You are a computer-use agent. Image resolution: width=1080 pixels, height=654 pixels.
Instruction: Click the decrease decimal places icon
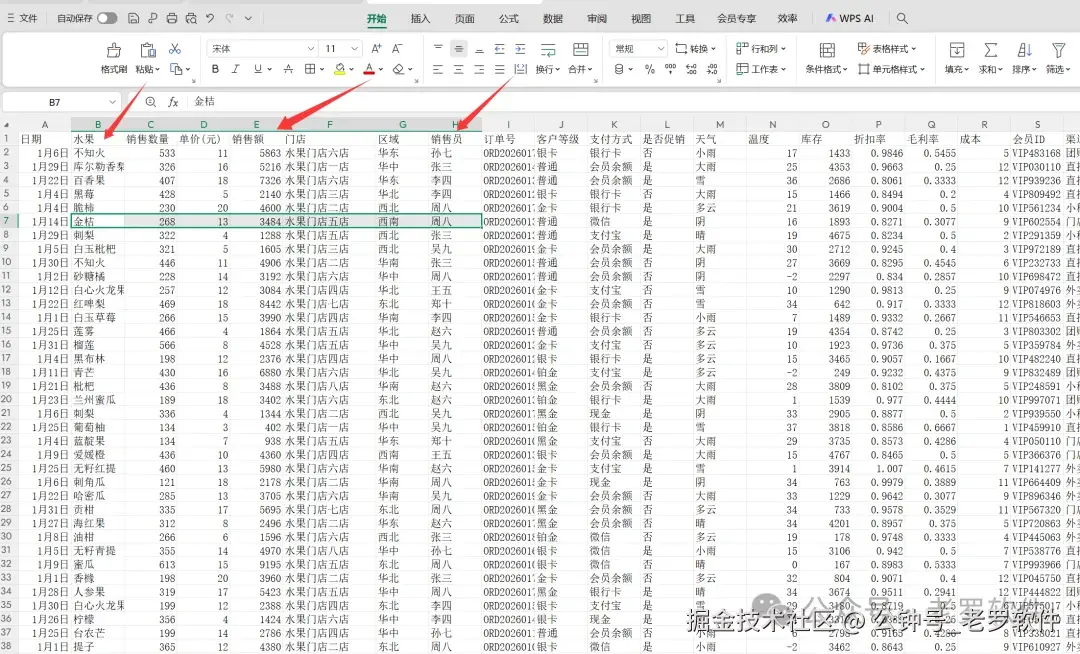click(712, 69)
